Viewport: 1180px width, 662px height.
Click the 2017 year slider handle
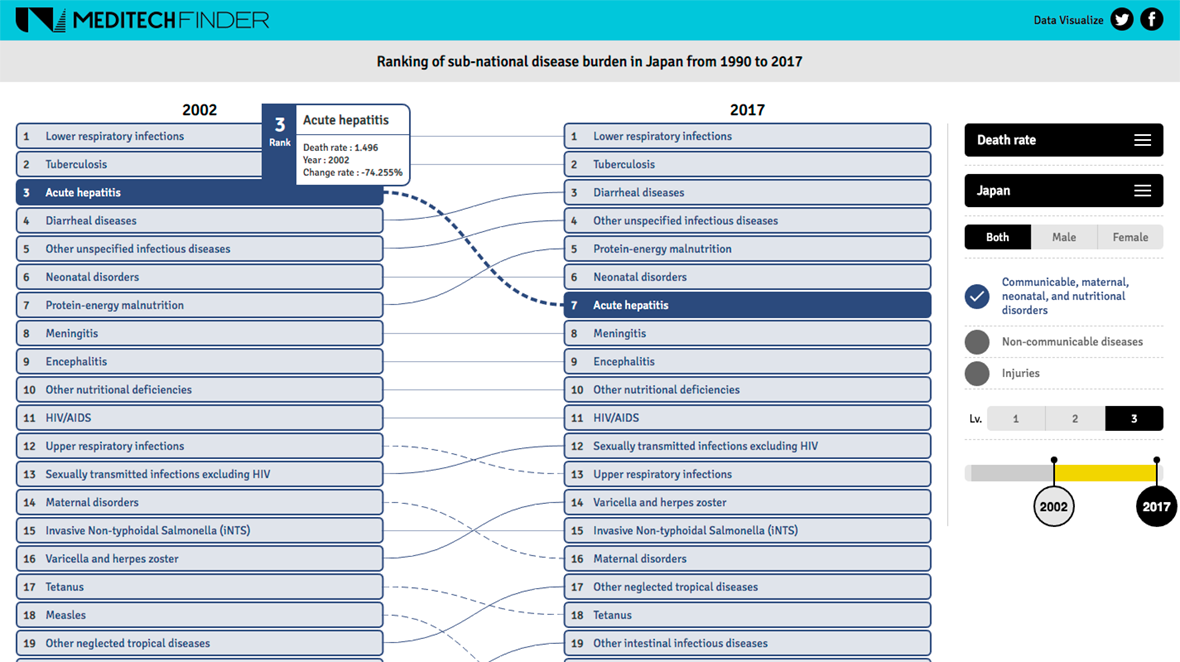(x=1156, y=506)
